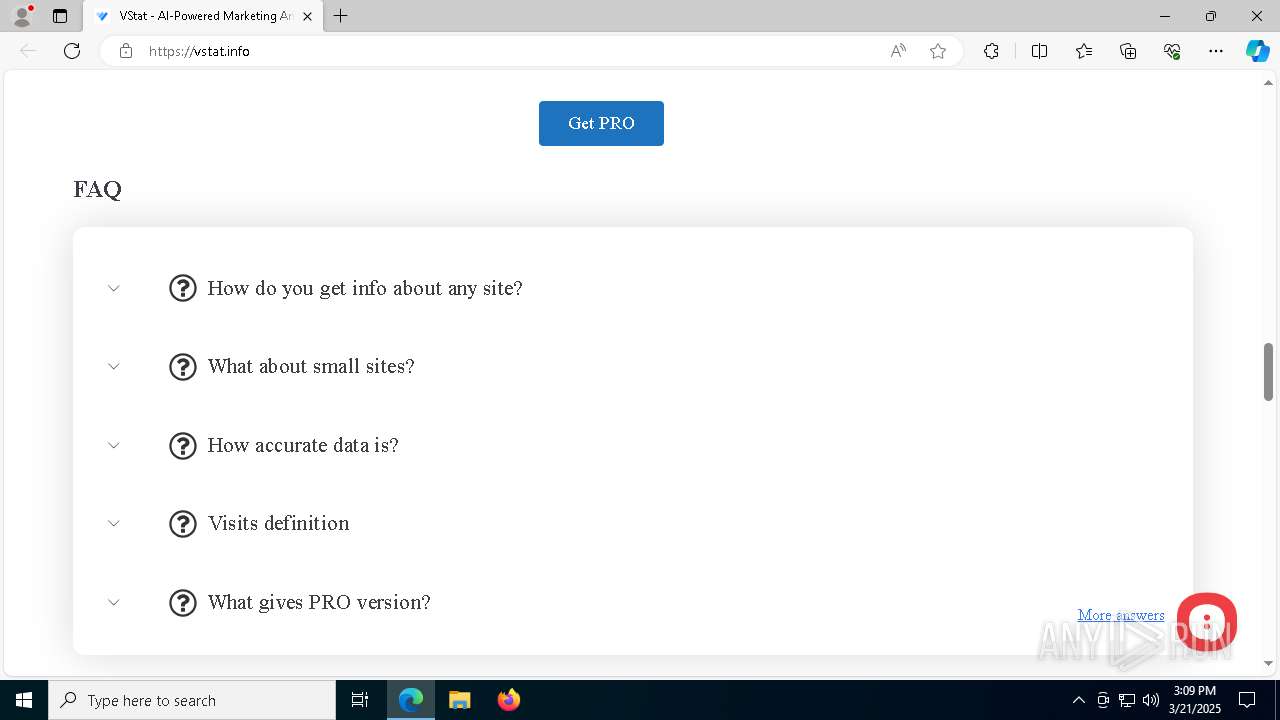Screen dimensions: 1280x720
Task: Open a new tab with the plus button
Action: click(341, 16)
